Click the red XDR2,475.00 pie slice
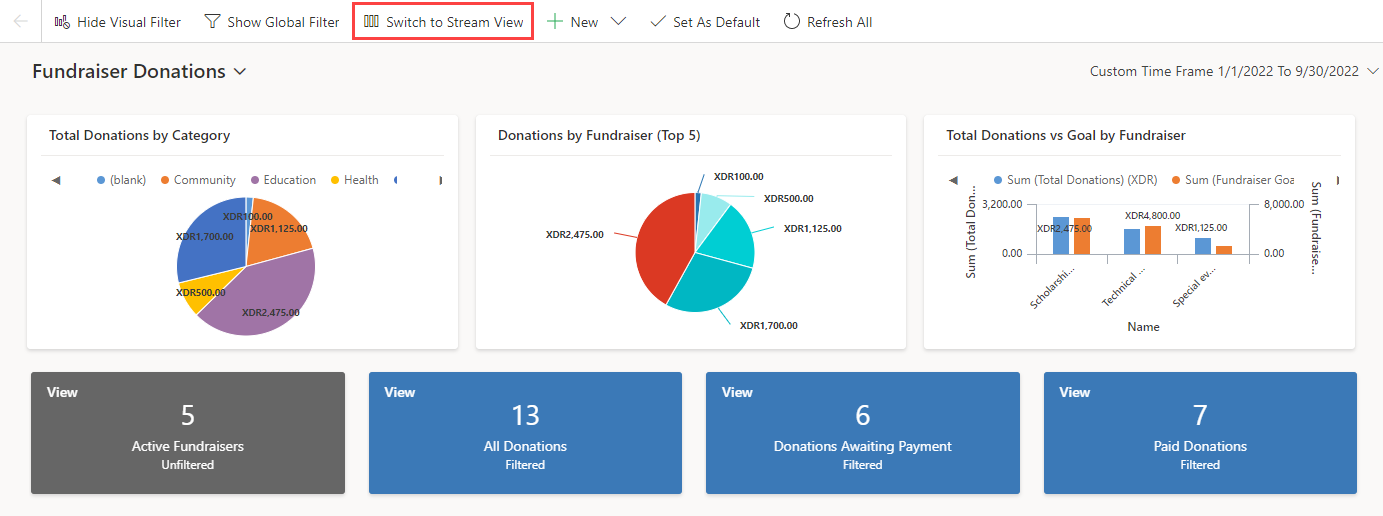 (662, 250)
